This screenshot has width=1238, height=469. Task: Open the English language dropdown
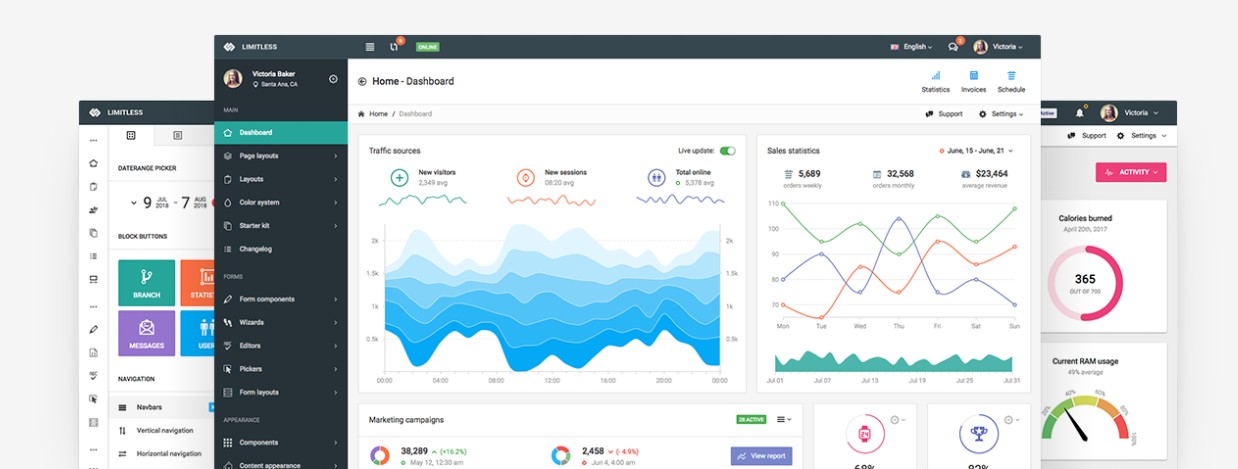click(x=911, y=47)
